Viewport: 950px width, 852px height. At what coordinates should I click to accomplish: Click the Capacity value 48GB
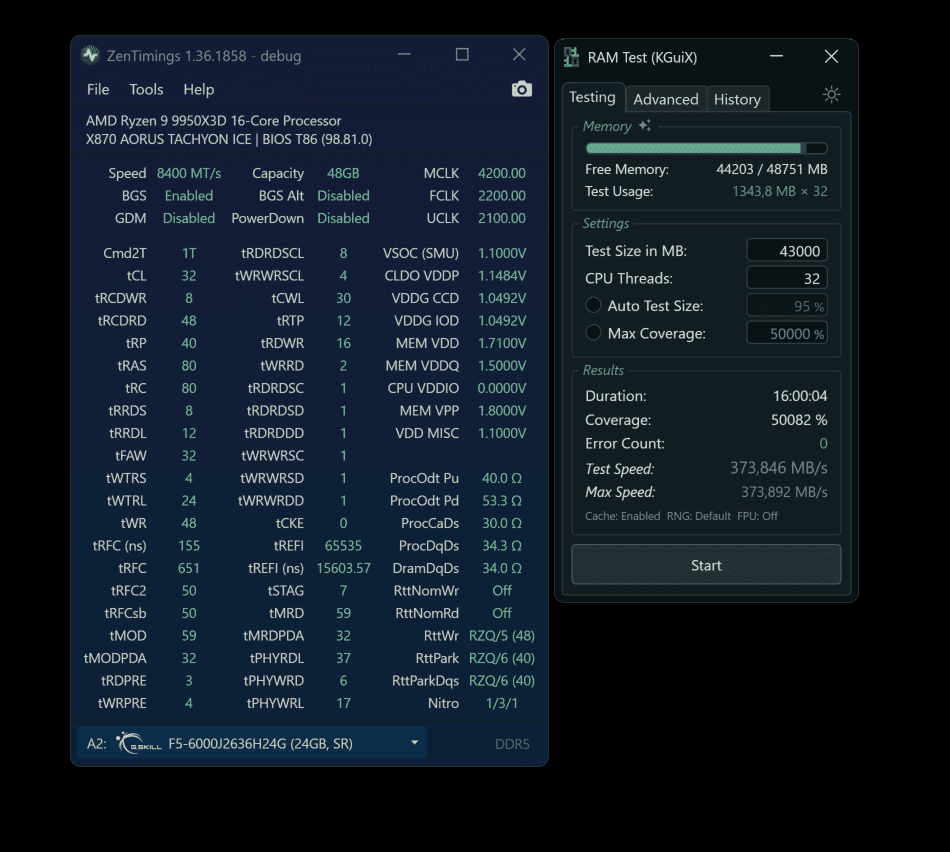click(343, 173)
